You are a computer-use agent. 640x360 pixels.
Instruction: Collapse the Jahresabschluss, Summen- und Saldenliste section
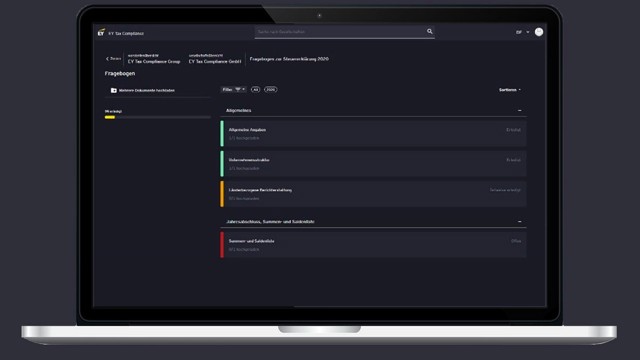click(x=520, y=222)
